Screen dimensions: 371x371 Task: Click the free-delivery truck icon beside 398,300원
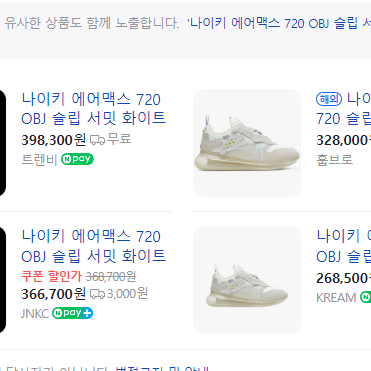pos(97,140)
